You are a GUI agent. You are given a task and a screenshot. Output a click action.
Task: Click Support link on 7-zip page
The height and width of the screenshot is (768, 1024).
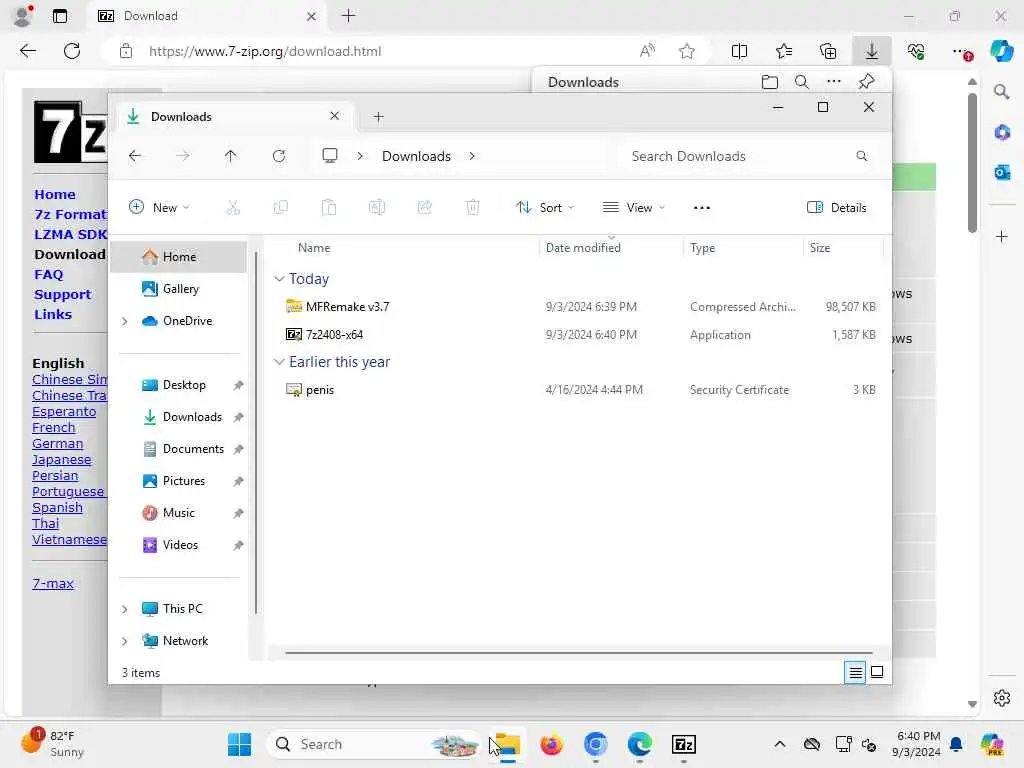(x=63, y=295)
